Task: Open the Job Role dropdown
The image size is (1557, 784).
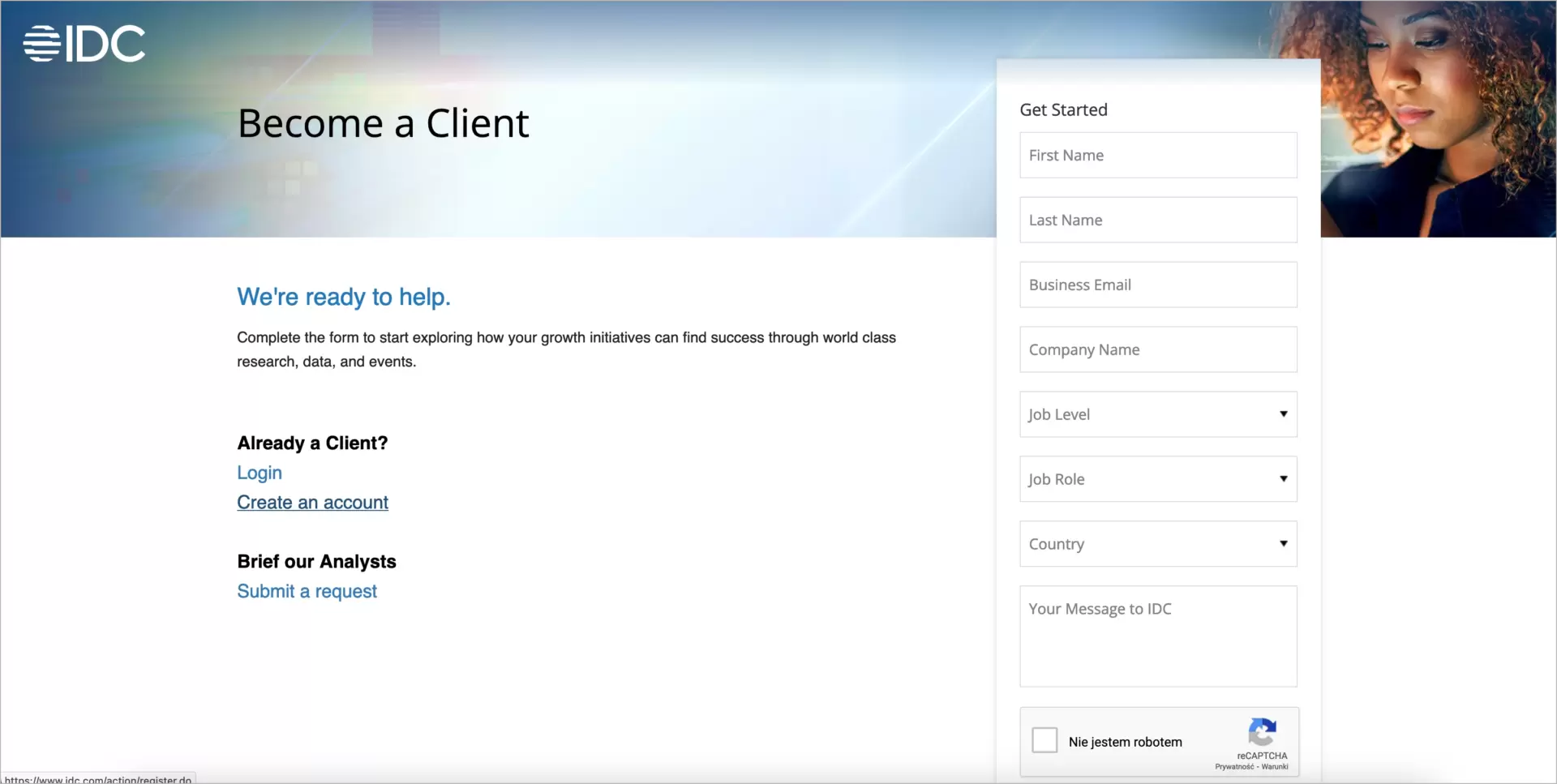Action: tap(1157, 478)
